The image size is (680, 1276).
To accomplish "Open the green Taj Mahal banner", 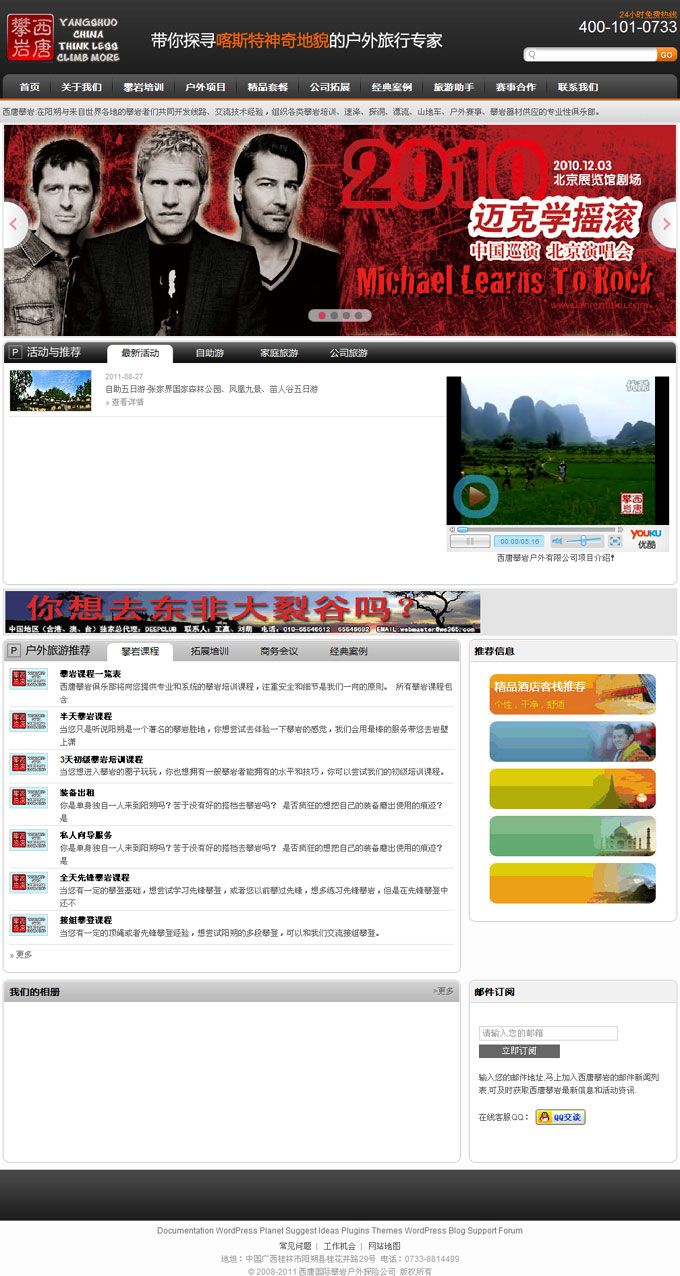I will pyautogui.click(x=572, y=836).
